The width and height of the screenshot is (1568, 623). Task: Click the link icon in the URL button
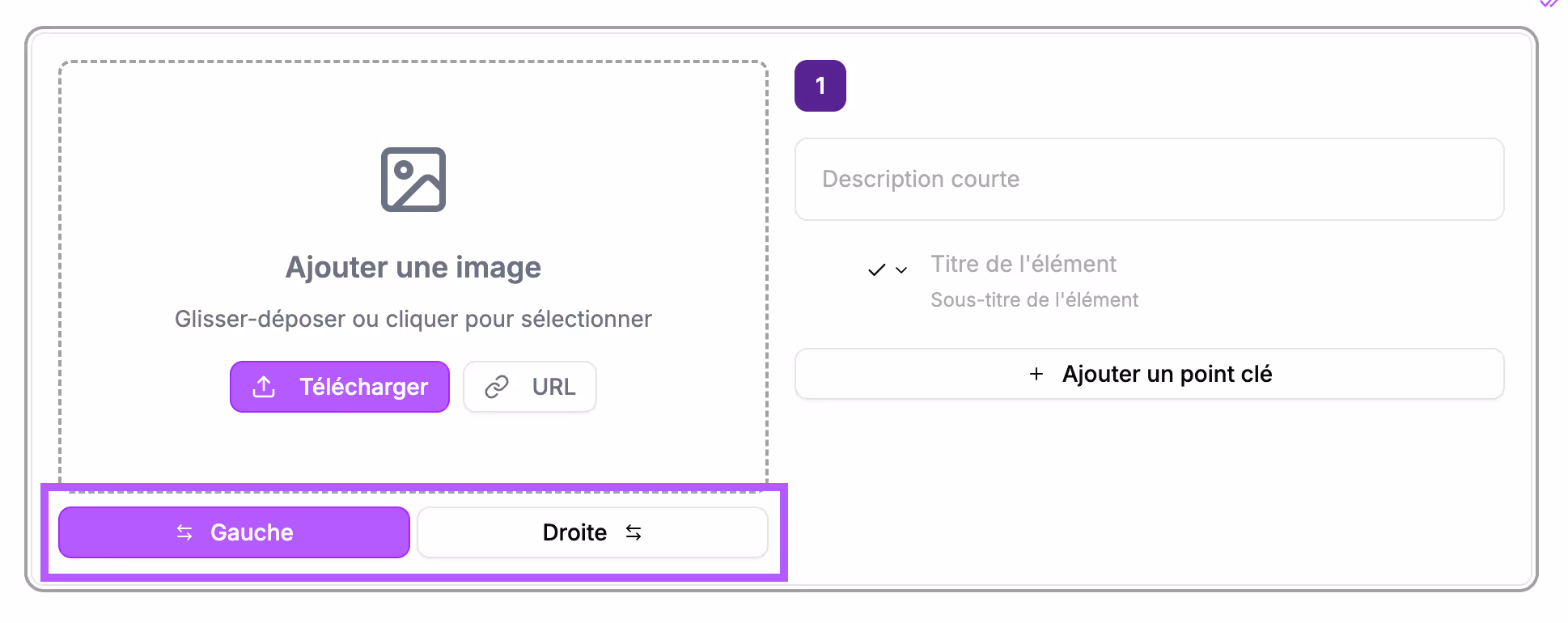pyautogui.click(x=498, y=387)
